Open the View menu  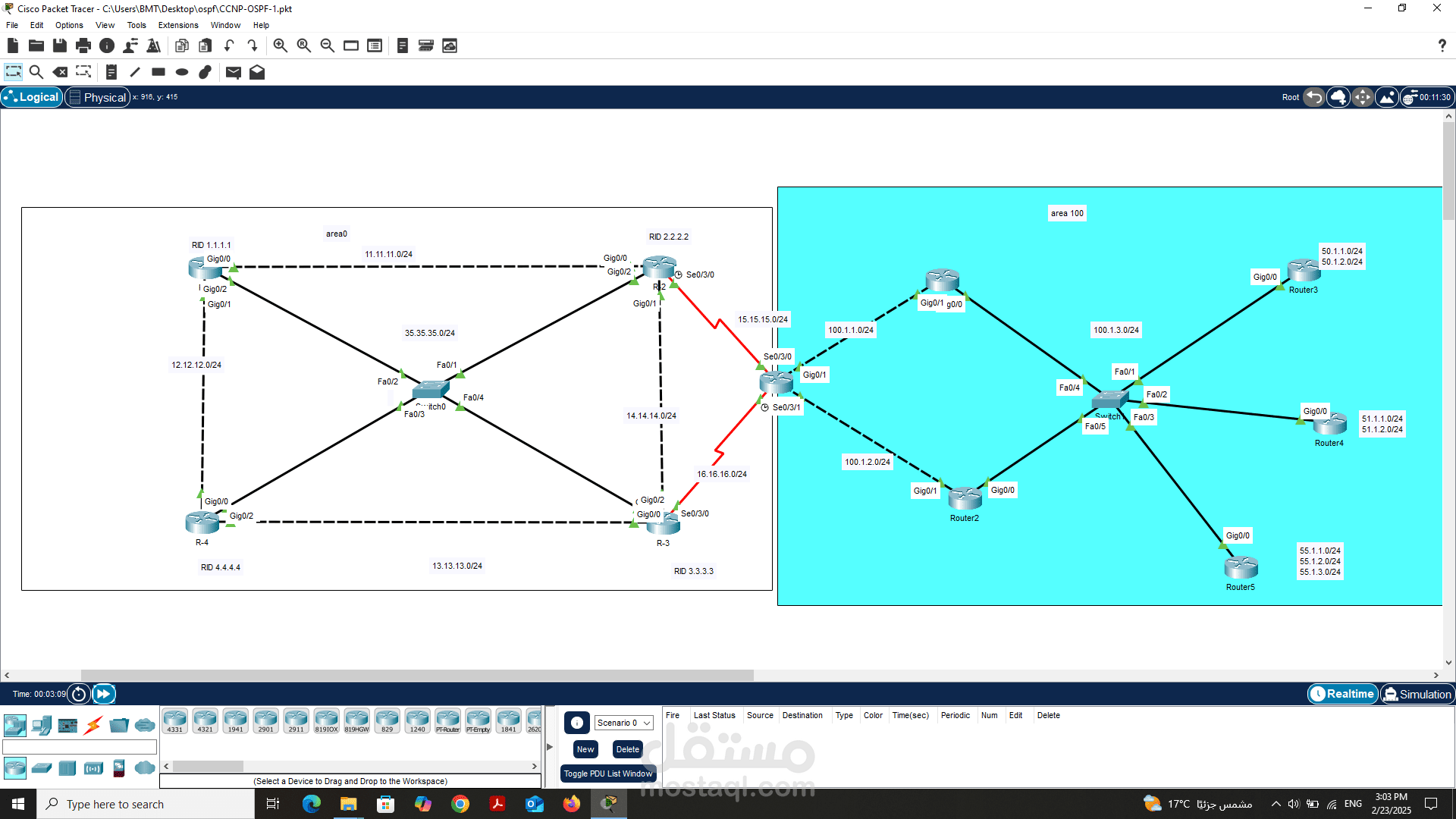tap(105, 25)
